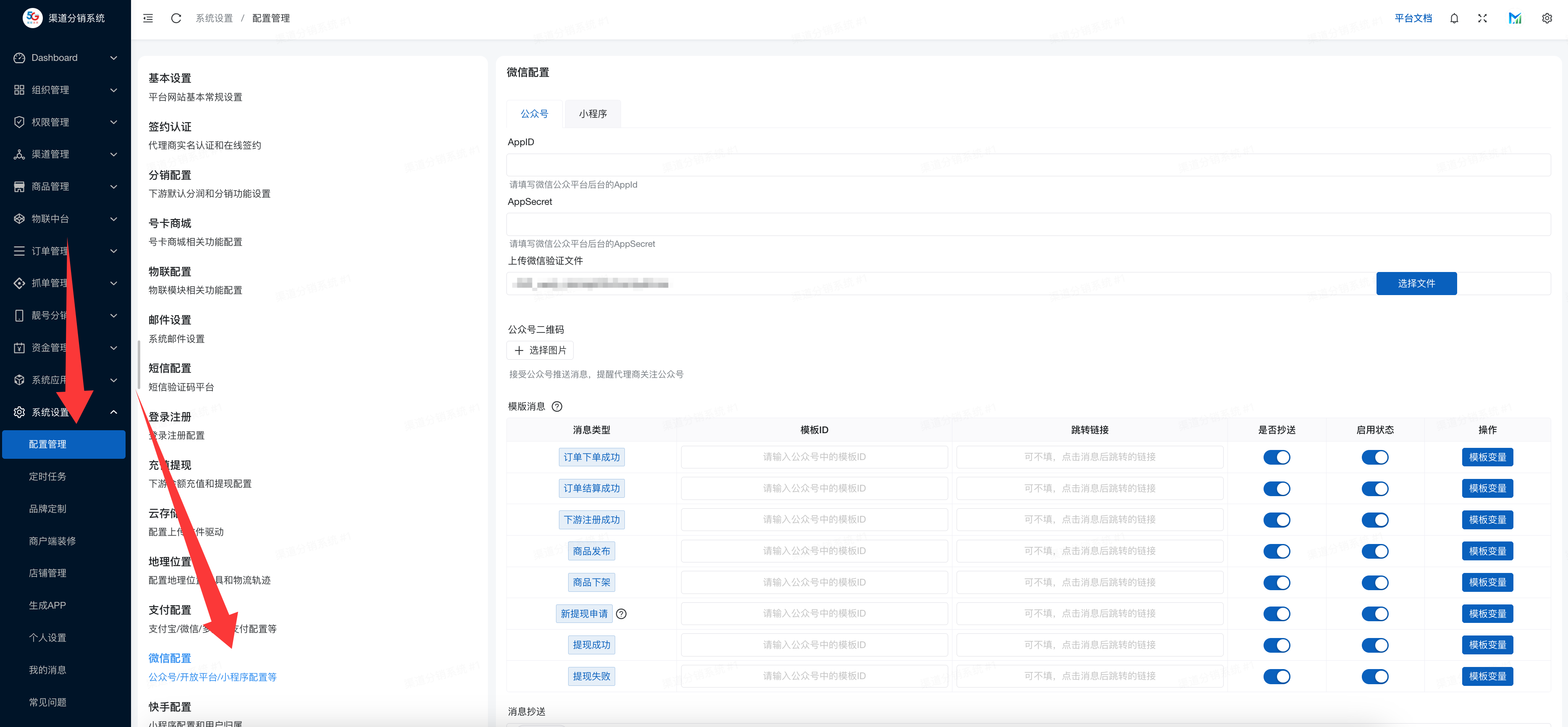This screenshot has height=727, width=1568.
Task: Disable 启用状态 switch for 商品发布
Action: [1374, 551]
